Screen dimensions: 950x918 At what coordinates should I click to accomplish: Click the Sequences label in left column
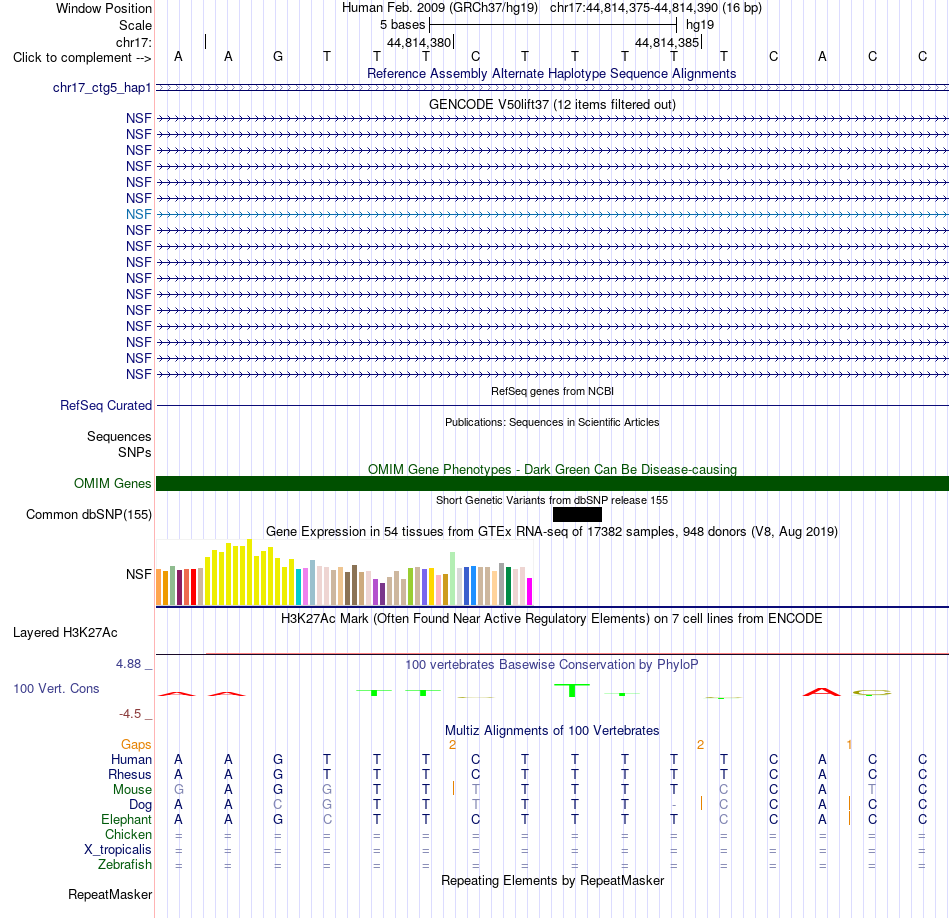(119, 437)
